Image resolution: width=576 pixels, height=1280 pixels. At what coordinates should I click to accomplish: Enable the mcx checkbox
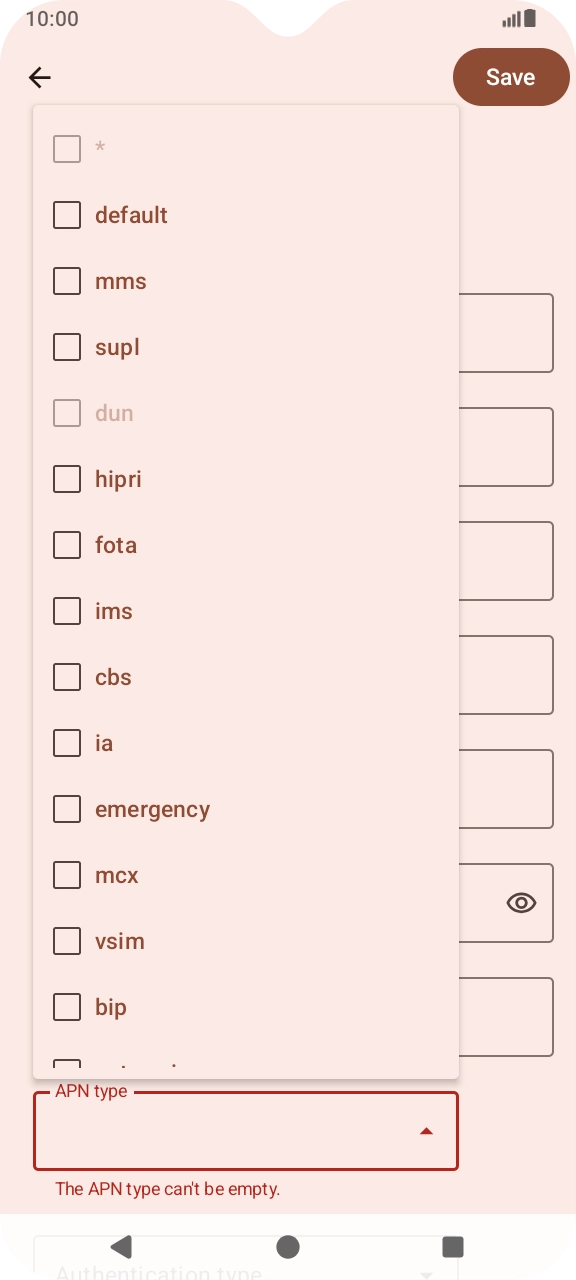(x=66, y=875)
